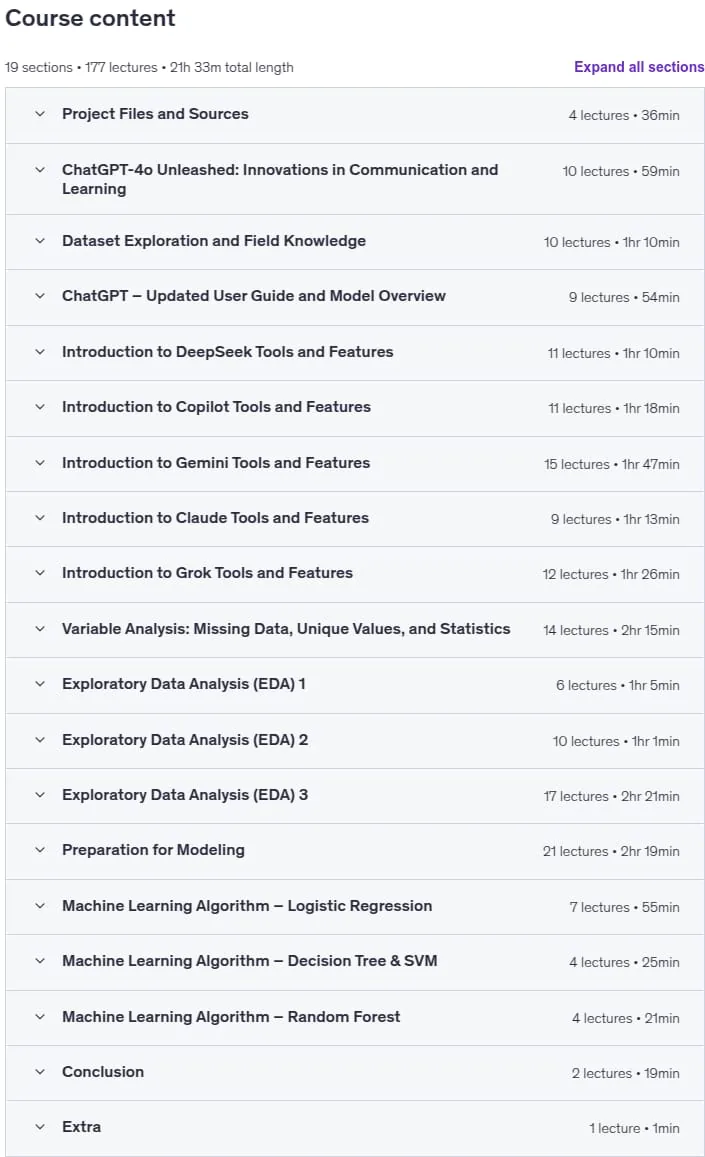Expand the Conclusion section chevron

(x=40, y=1072)
